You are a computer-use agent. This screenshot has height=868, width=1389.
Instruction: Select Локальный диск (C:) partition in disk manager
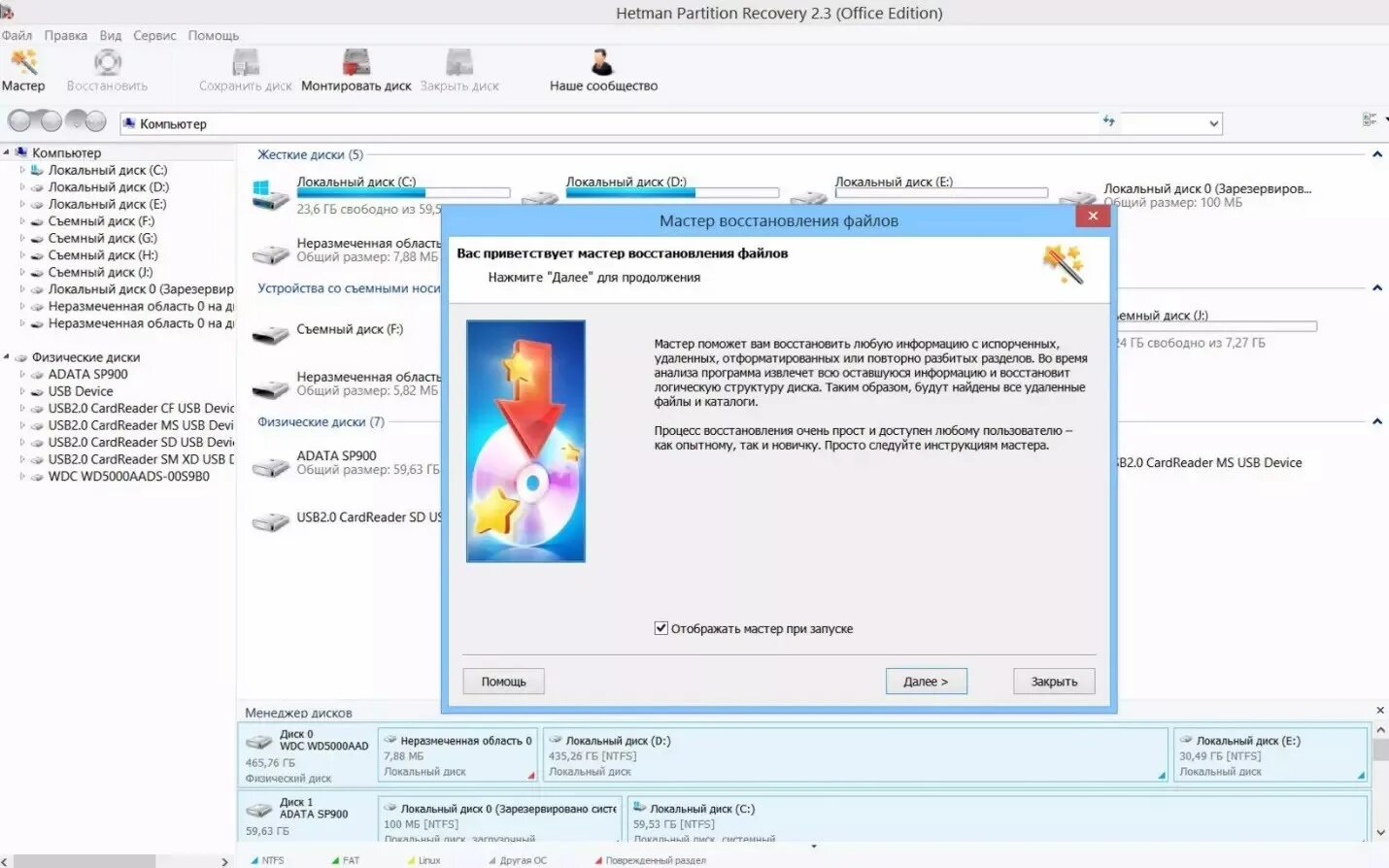pos(998,818)
